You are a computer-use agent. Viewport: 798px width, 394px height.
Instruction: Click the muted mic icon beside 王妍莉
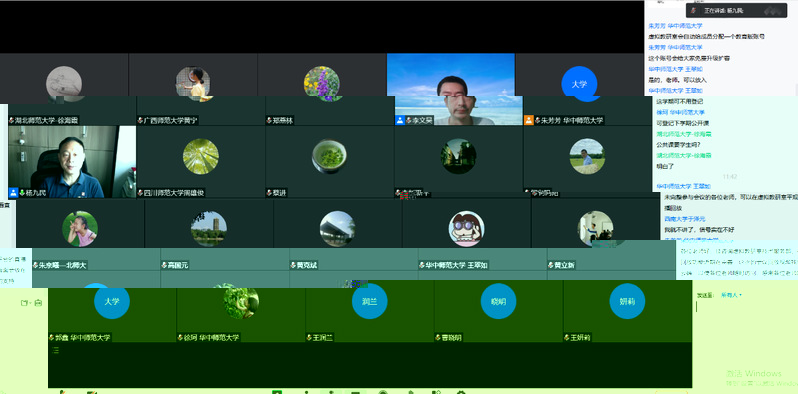566,337
